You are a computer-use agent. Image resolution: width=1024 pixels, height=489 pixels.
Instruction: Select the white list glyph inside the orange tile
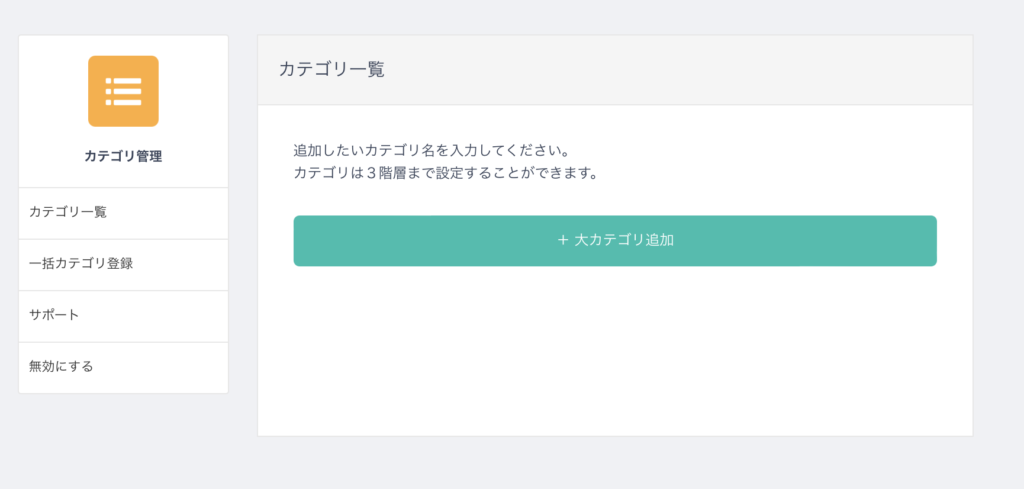tap(123, 91)
